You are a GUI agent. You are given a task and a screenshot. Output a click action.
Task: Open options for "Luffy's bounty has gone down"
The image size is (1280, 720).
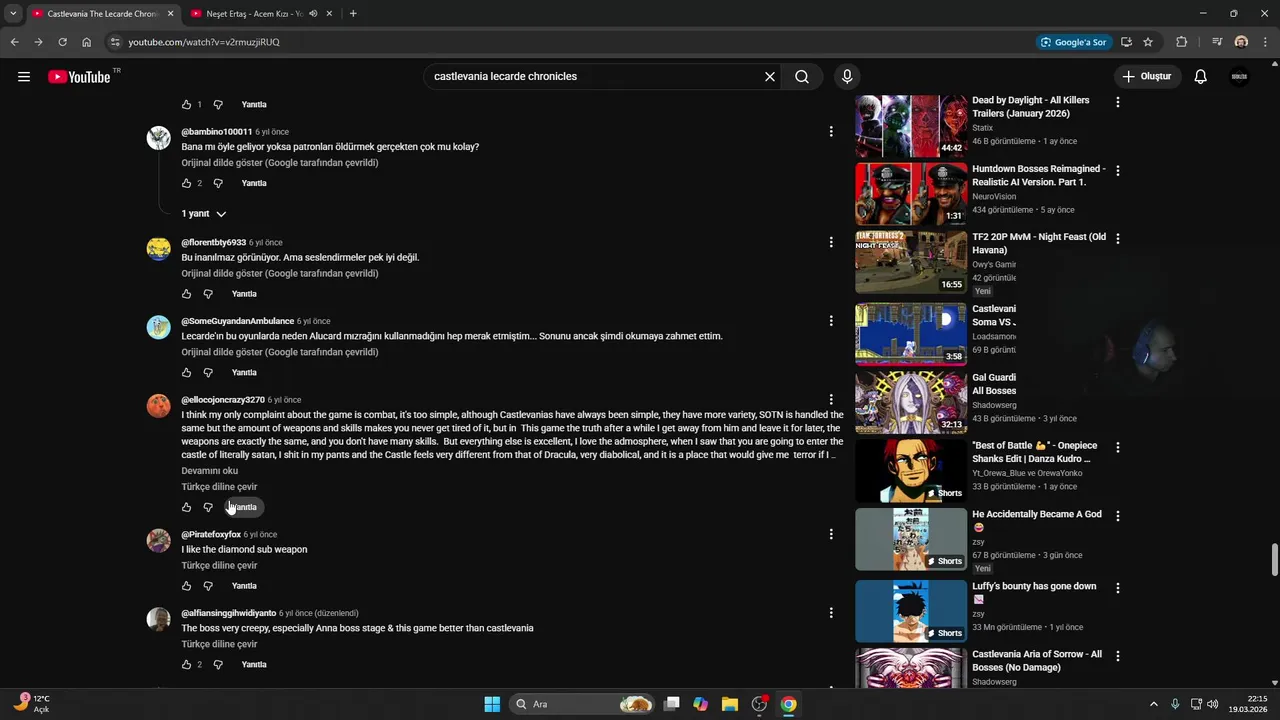[1118, 588]
